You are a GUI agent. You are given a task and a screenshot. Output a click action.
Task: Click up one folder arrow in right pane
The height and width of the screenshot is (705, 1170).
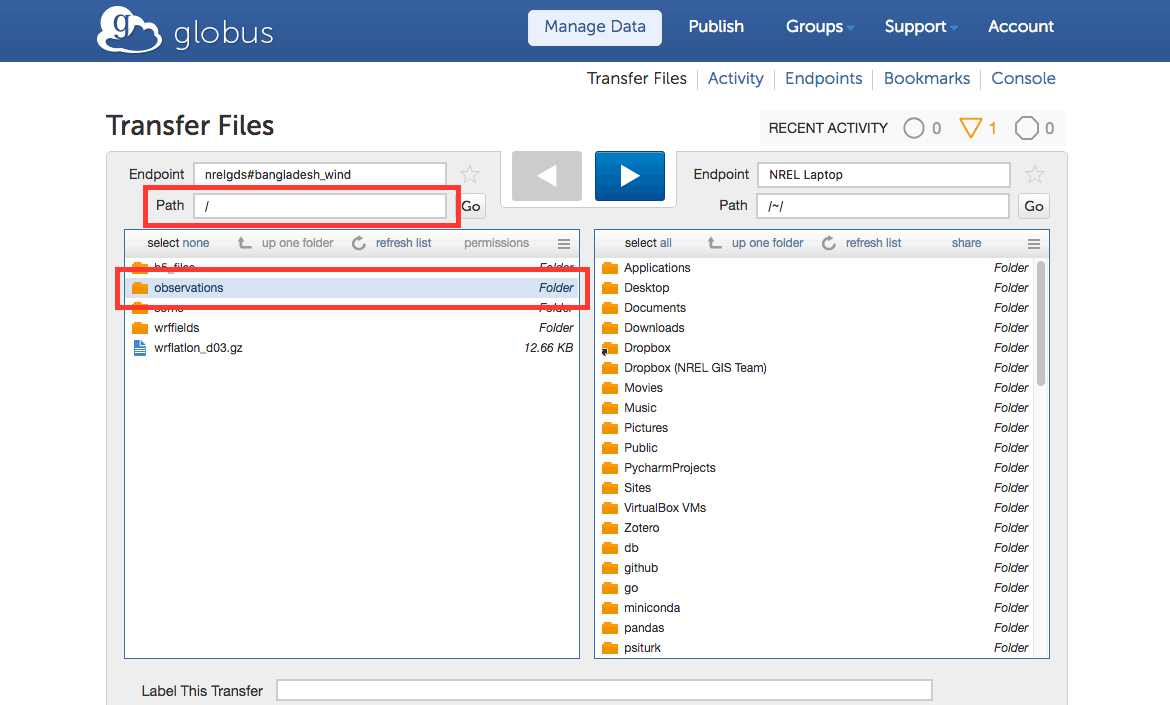(715, 243)
